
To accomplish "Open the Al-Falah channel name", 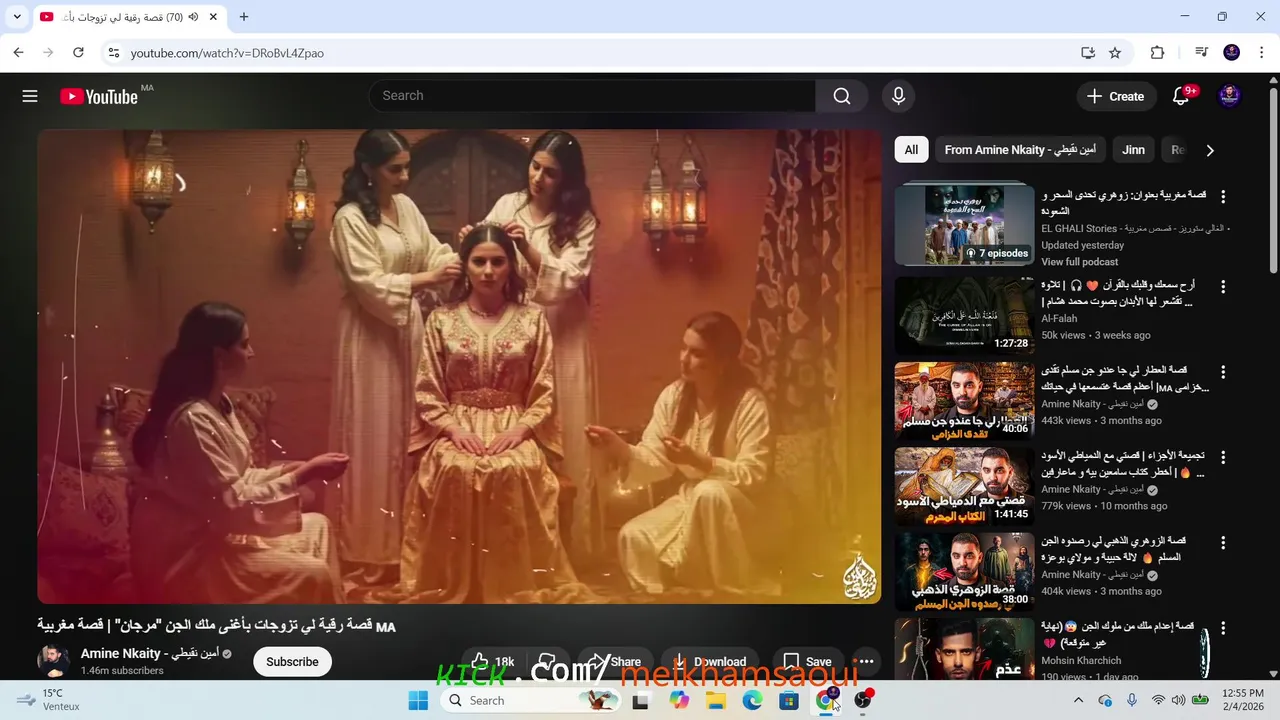I will 1059,319.
